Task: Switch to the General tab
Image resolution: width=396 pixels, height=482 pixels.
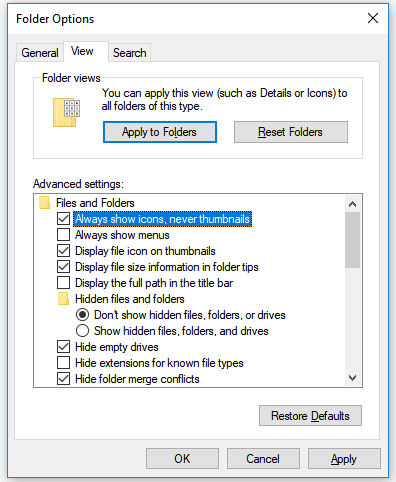Action: pyautogui.click(x=40, y=53)
